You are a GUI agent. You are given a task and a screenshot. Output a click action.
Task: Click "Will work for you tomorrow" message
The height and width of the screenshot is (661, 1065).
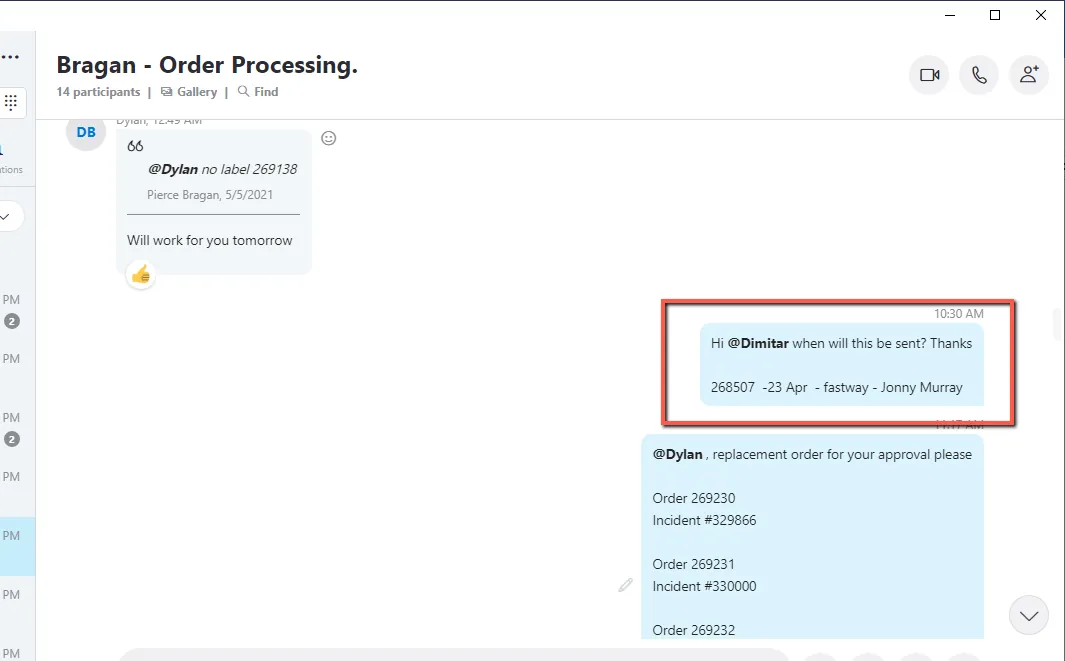210,240
